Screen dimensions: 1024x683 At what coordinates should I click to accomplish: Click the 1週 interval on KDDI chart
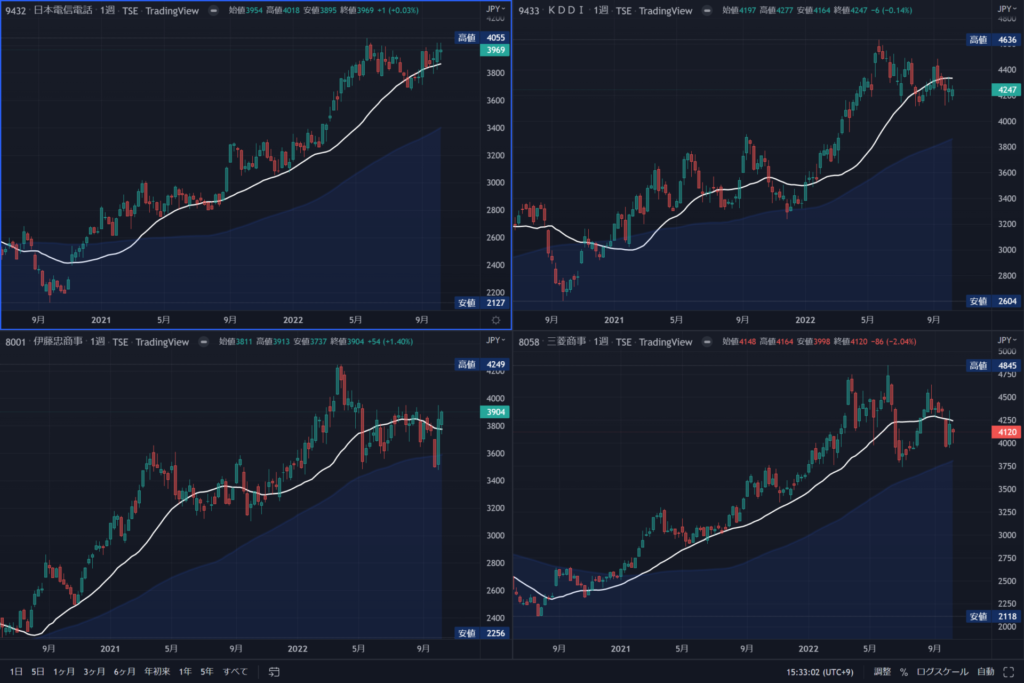click(x=601, y=10)
